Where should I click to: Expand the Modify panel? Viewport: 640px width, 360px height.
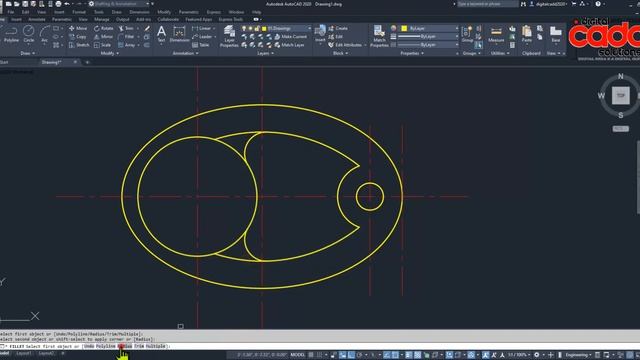tap(109, 53)
